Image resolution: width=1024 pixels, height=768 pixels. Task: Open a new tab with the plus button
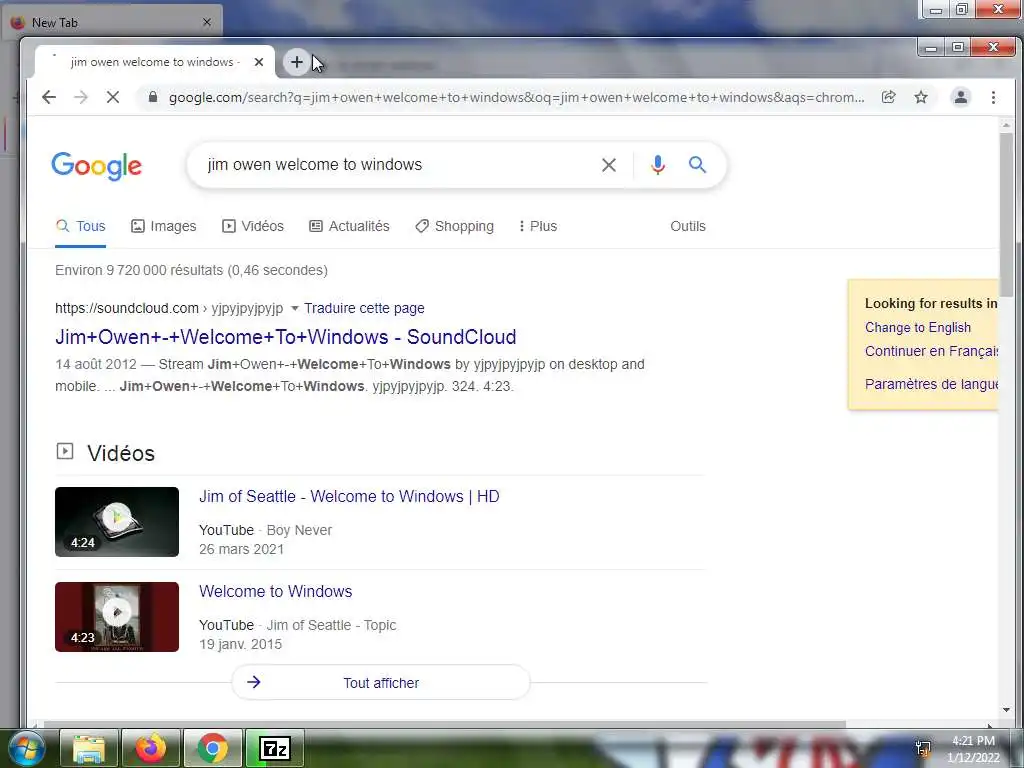pos(296,62)
